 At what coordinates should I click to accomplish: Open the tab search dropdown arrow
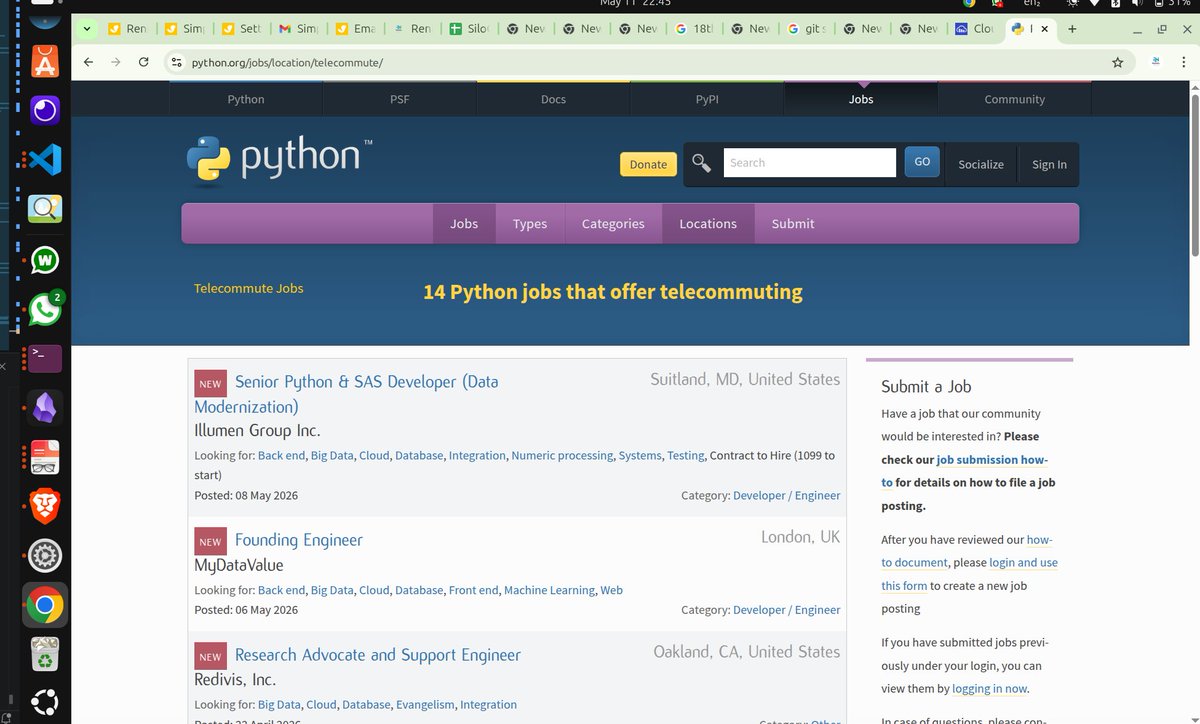[x=87, y=29]
